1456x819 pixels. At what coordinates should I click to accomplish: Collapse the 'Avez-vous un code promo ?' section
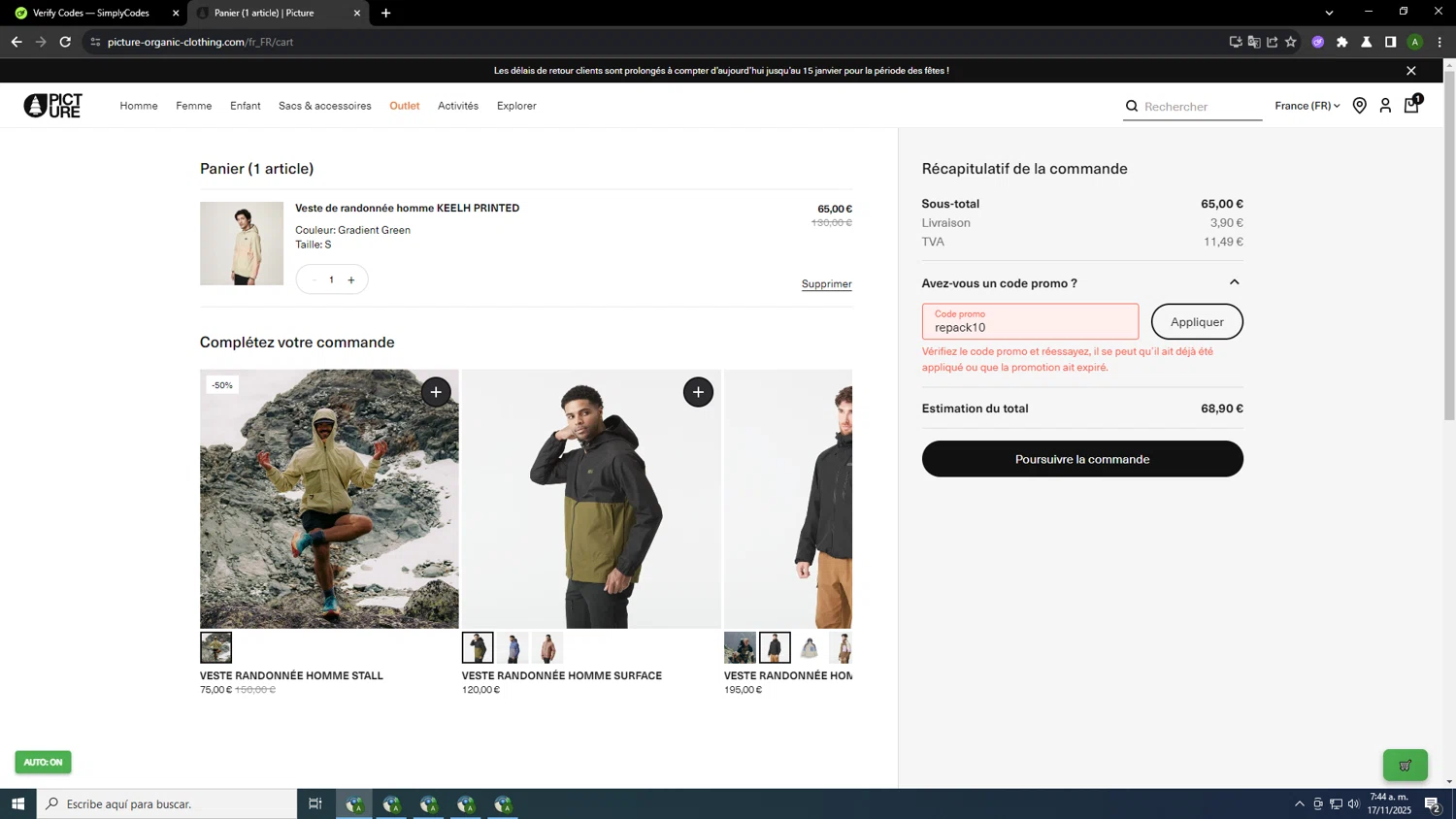pos(1234,282)
